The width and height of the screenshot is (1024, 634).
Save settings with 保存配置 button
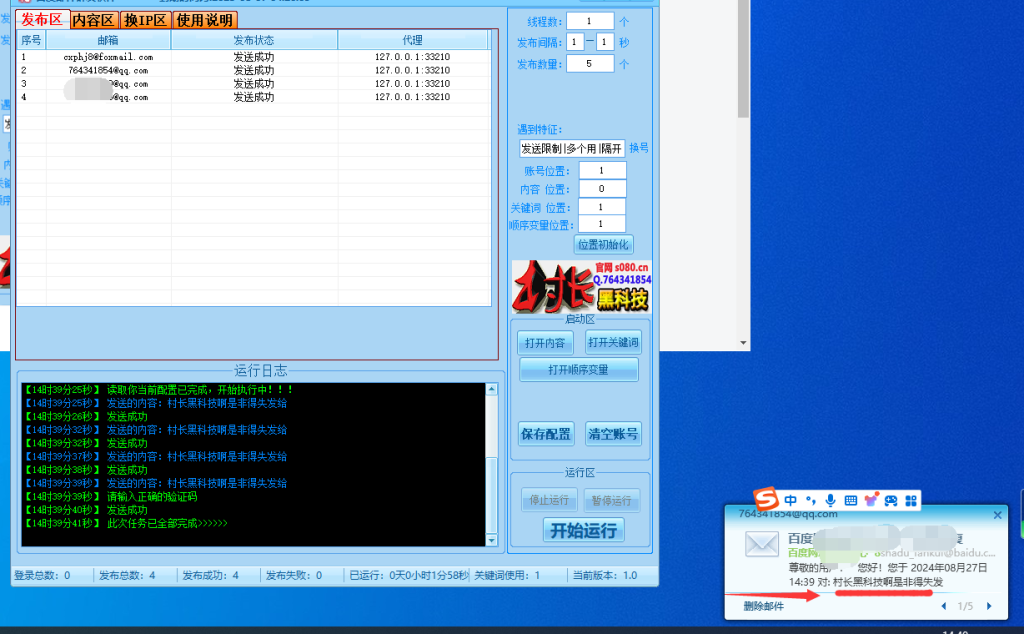click(546, 434)
